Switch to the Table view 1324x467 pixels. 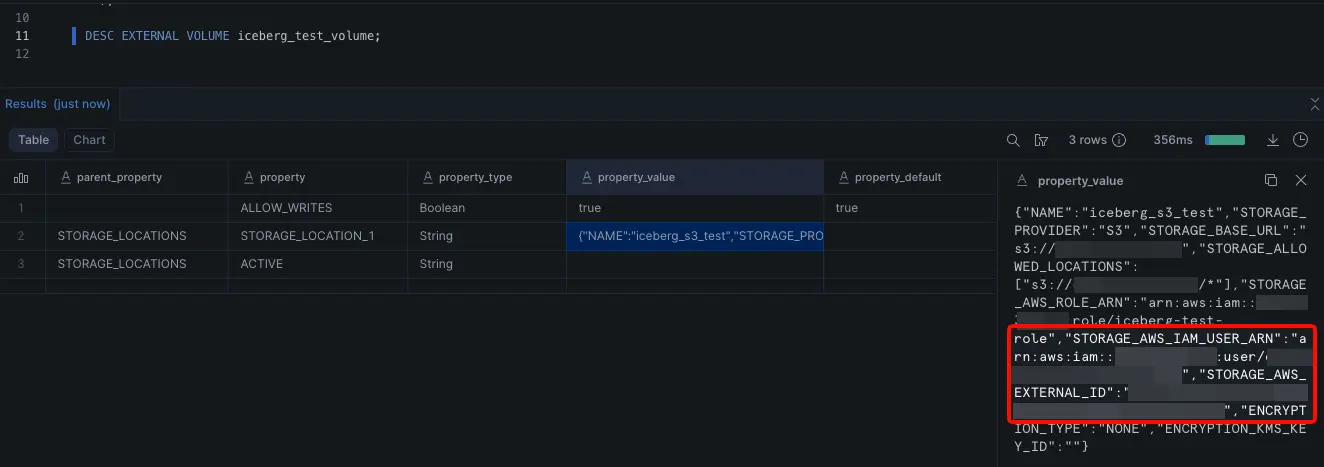tap(34, 140)
